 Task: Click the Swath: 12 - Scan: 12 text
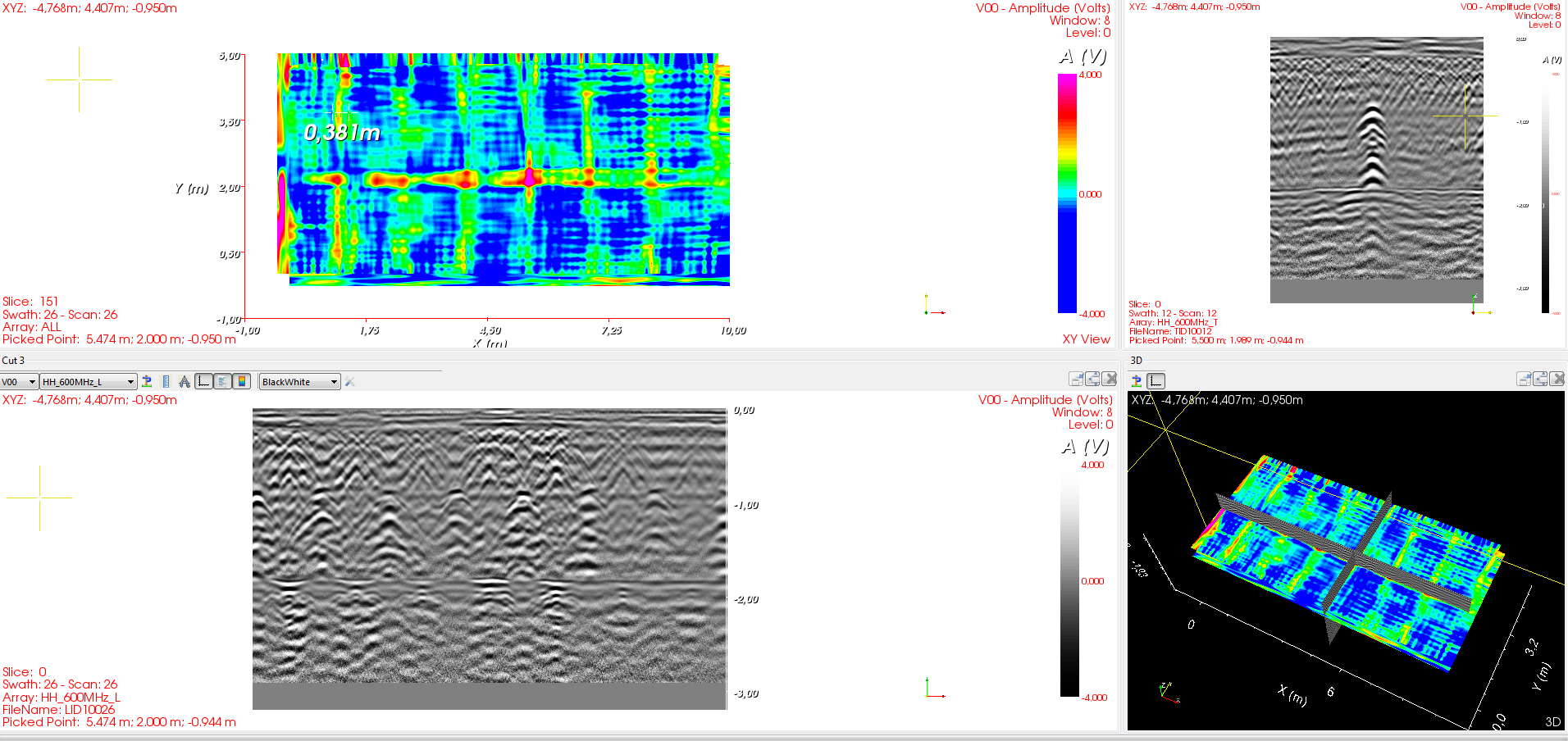pyautogui.click(x=1173, y=313)
